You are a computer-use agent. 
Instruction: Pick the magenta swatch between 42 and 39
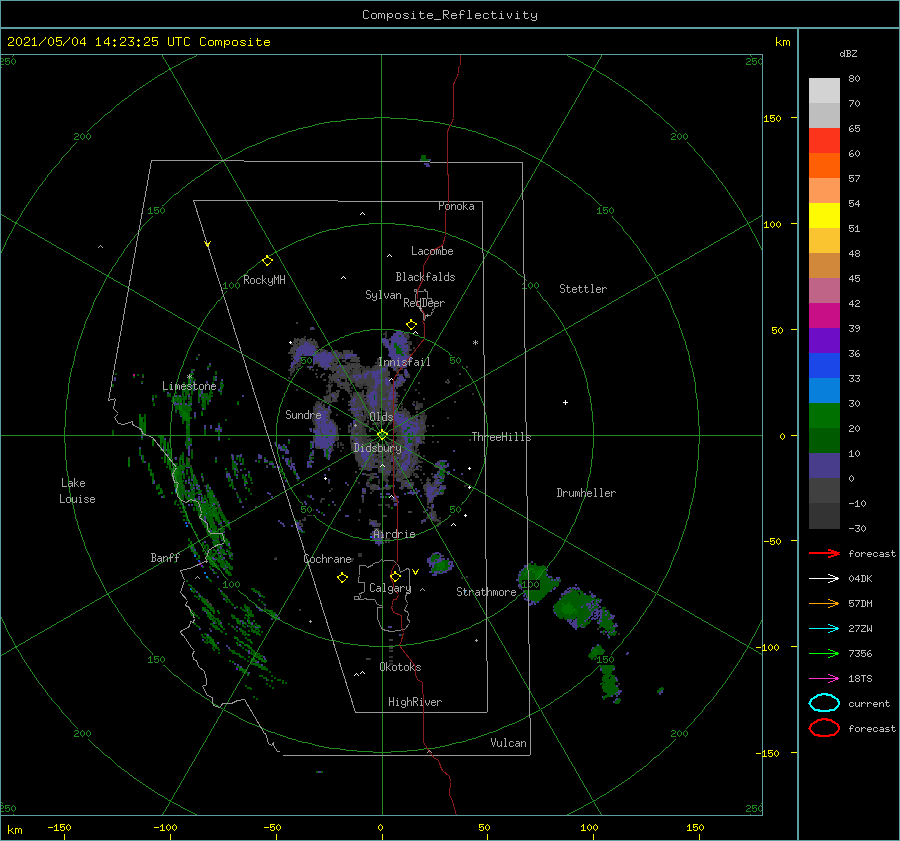pos(824,316)
